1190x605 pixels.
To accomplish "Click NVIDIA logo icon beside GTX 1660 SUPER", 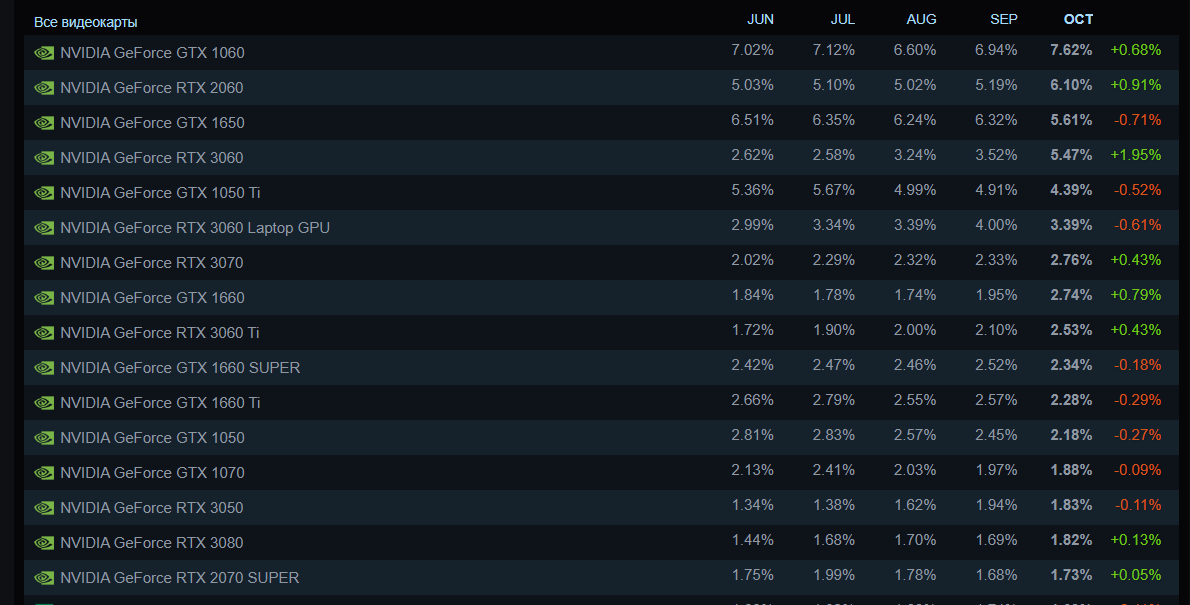I will (44, 368).
